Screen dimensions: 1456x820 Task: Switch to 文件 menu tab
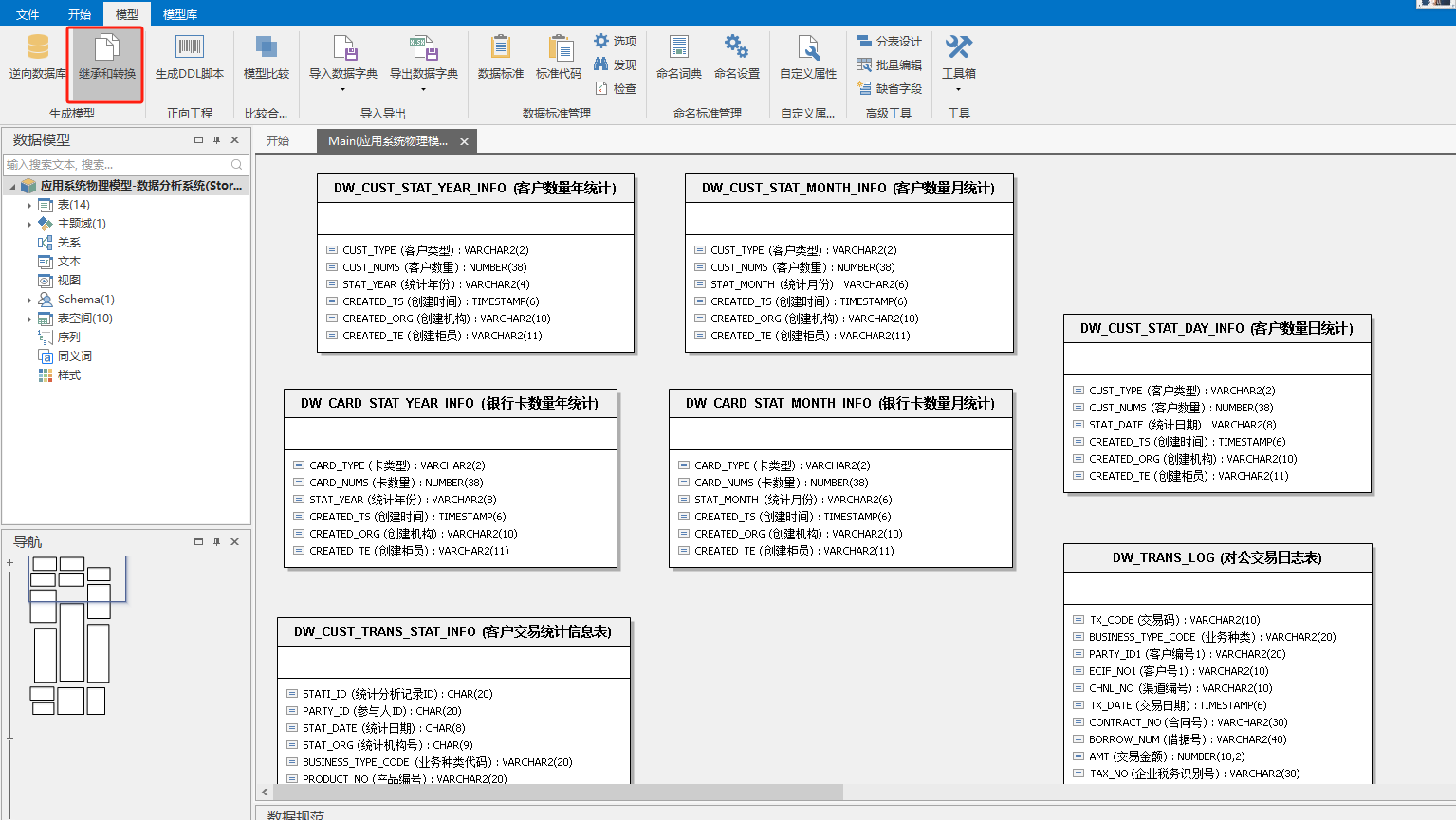tap(28, 14)
